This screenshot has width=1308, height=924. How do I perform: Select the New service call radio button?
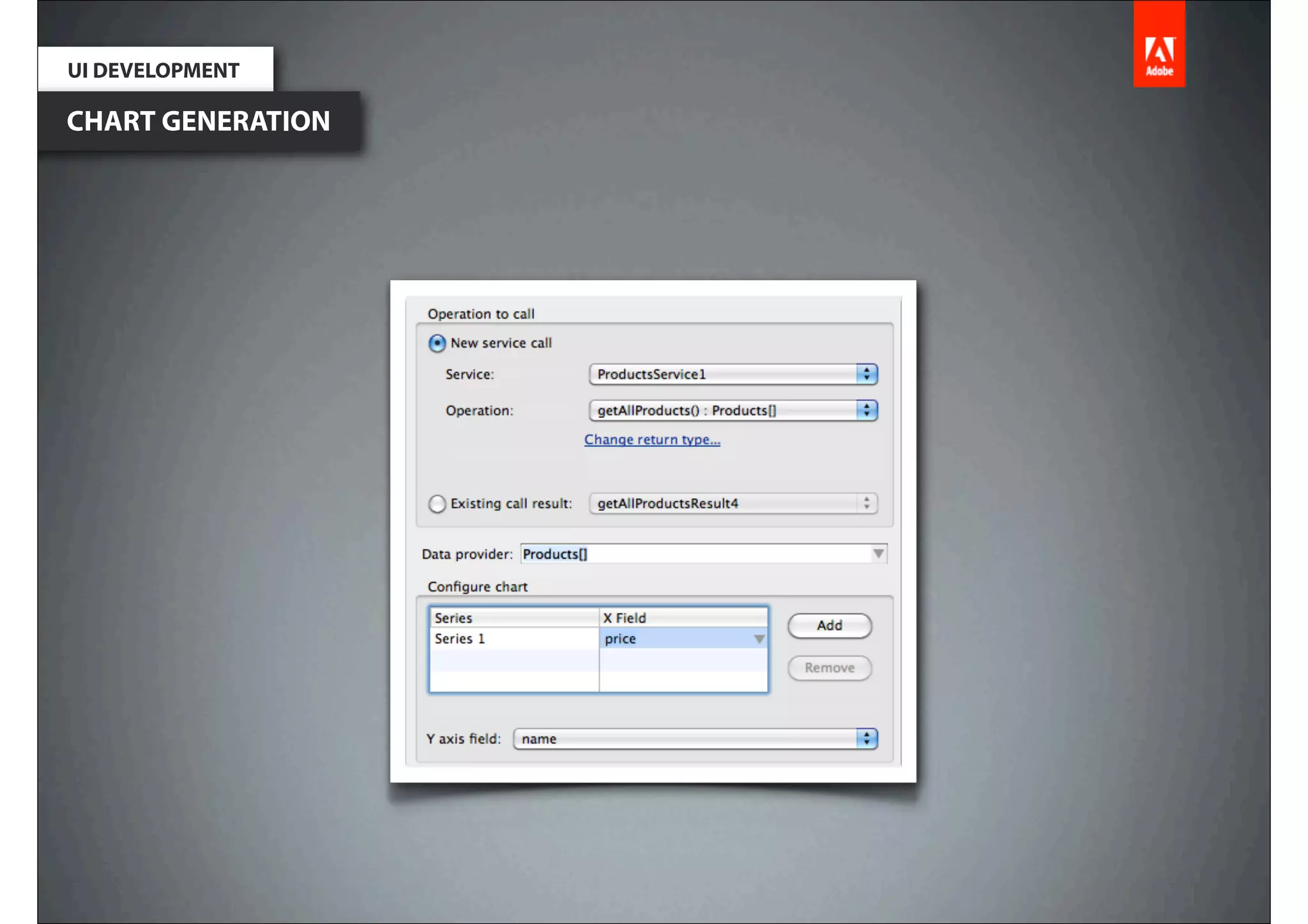pyautogui.click(x=437, y=344)
